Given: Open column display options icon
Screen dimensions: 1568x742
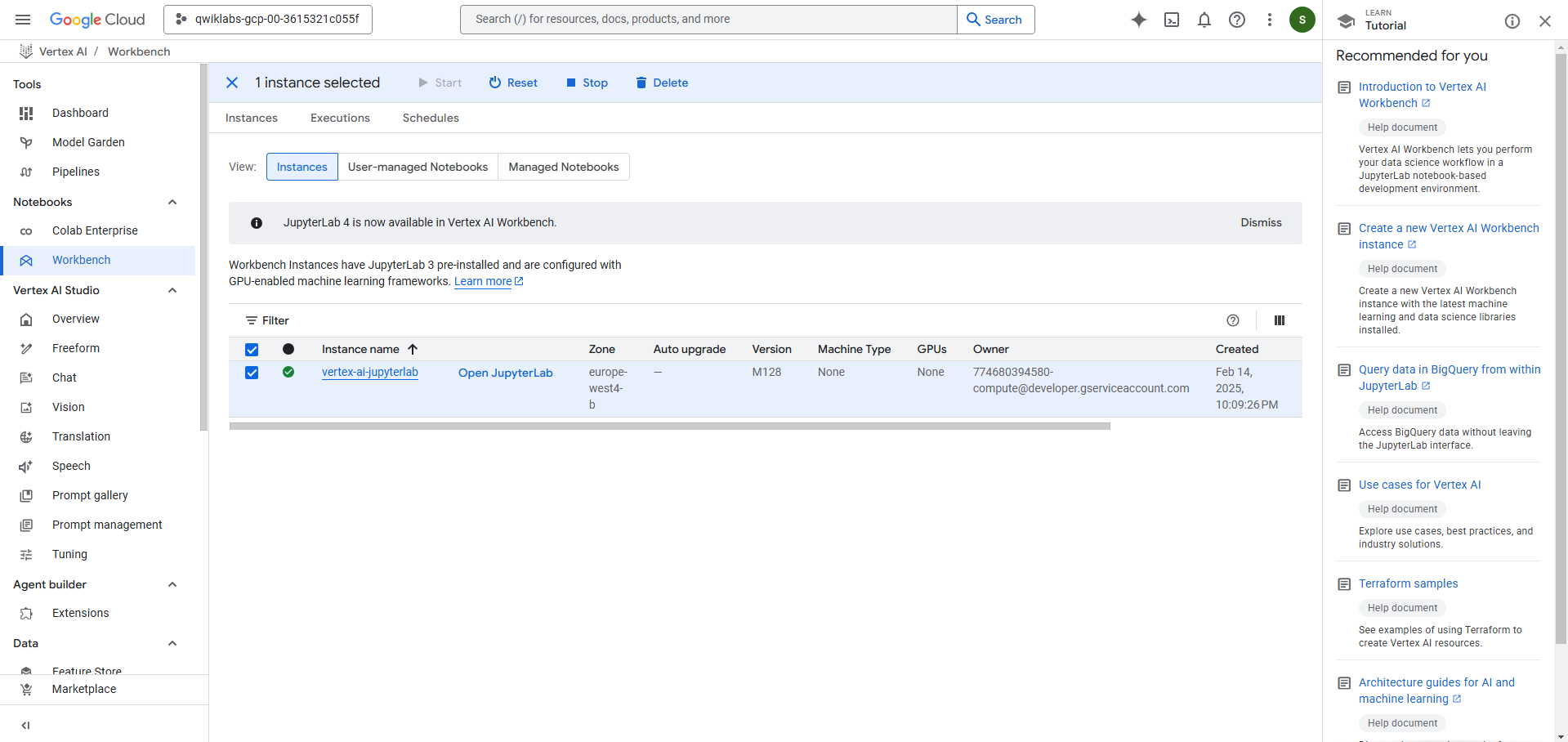Looking at the screenshot, I should 1280,320.
